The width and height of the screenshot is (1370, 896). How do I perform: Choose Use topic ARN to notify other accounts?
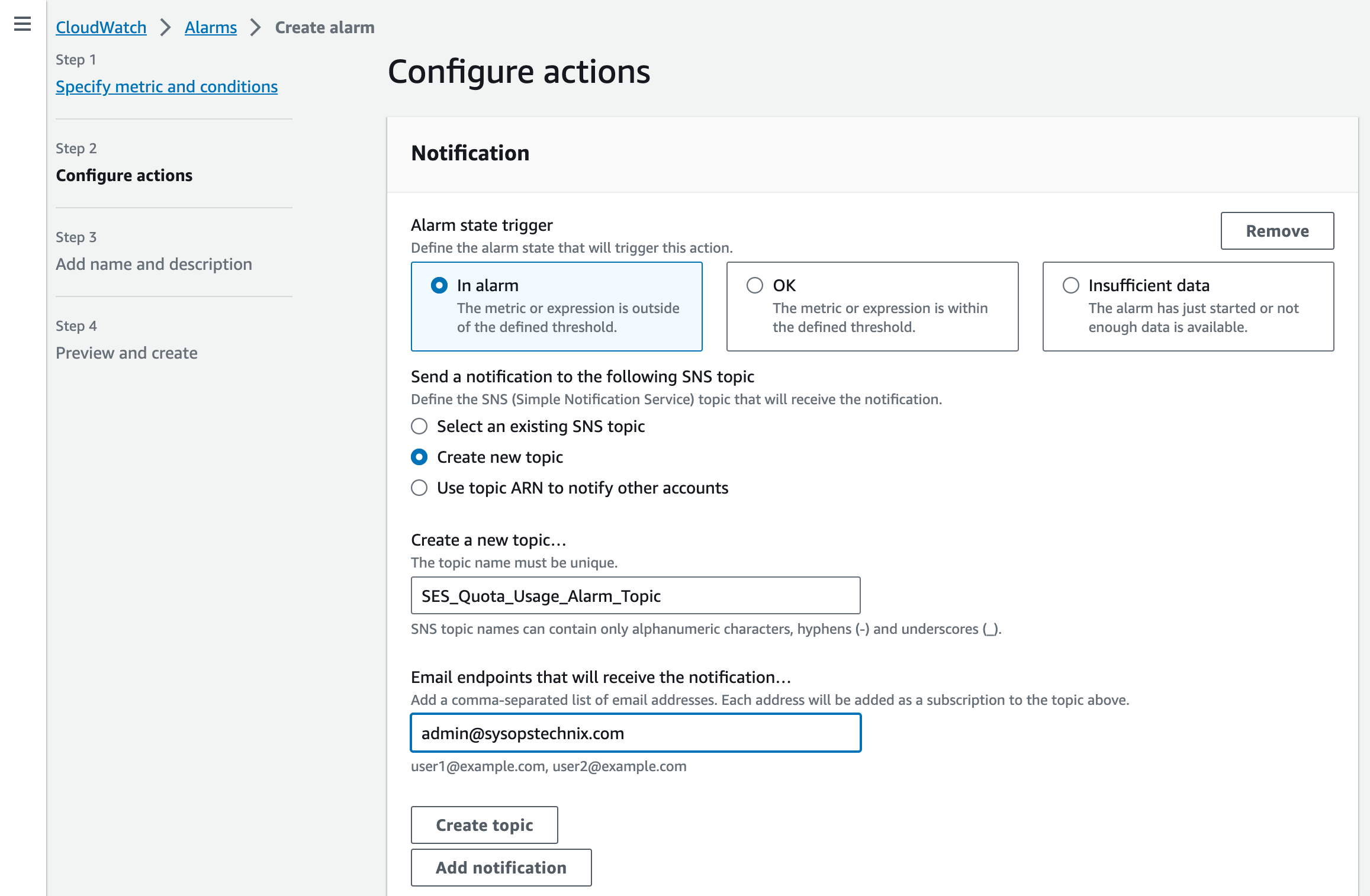419,488
